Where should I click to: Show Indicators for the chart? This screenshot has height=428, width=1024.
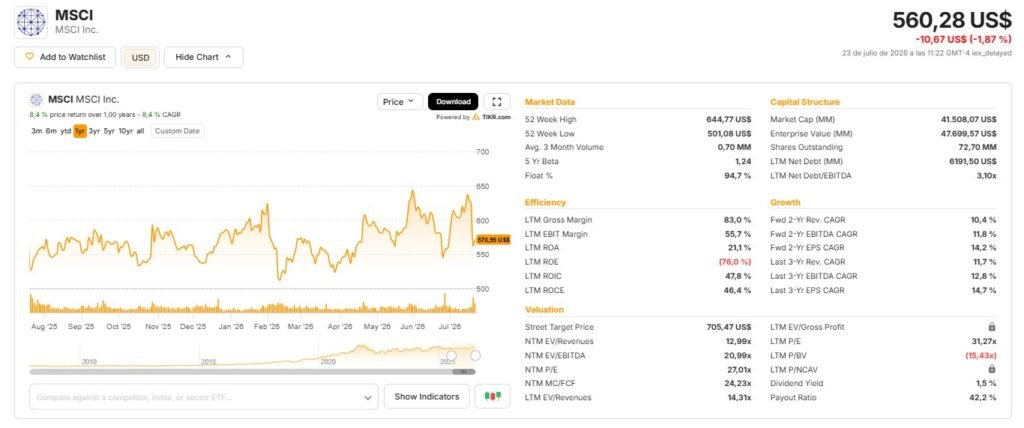[x=426, y=397]
